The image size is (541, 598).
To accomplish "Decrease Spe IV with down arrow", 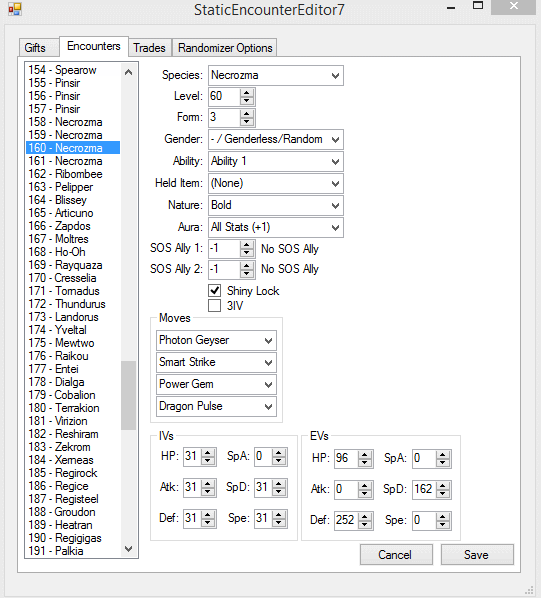I will coord(279,523).
